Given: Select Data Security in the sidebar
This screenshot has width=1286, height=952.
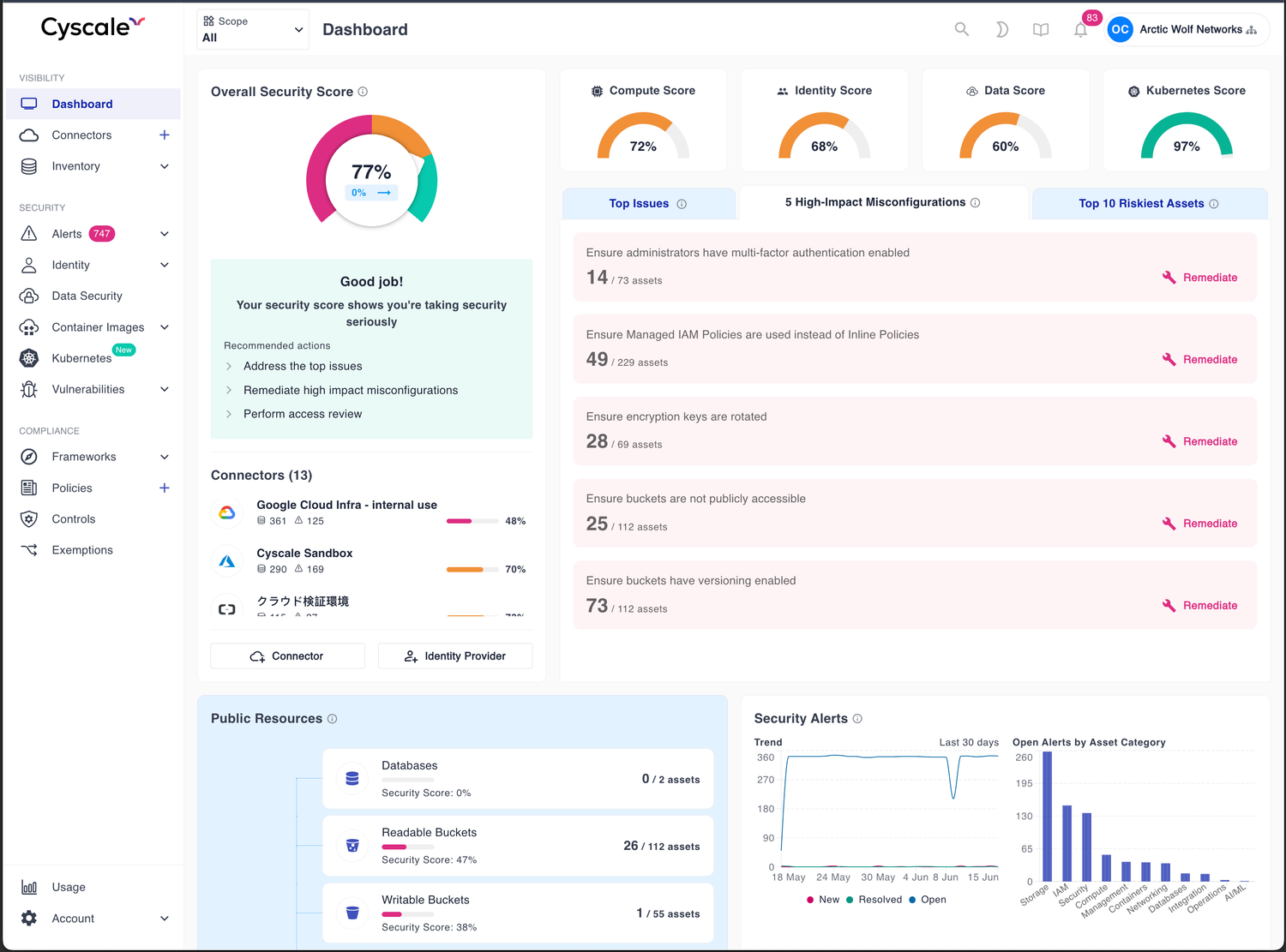Looking at the screenshot, I should click(87, 296).
